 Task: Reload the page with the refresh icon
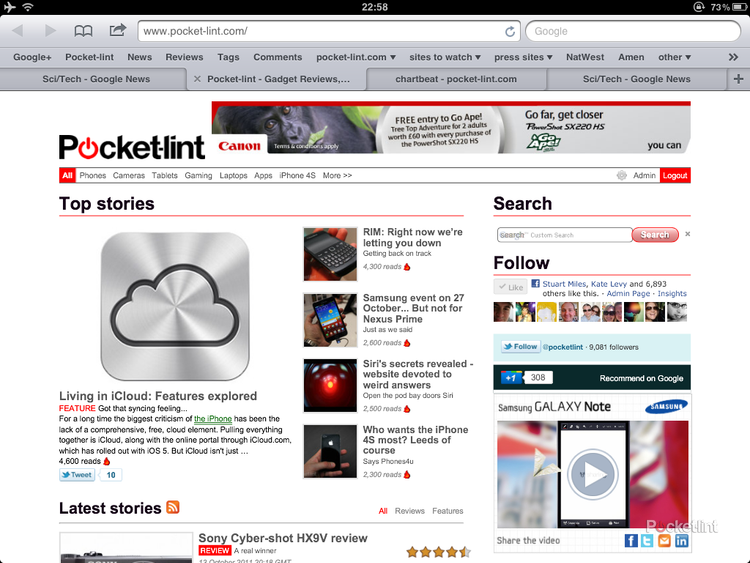click(510, 31)
